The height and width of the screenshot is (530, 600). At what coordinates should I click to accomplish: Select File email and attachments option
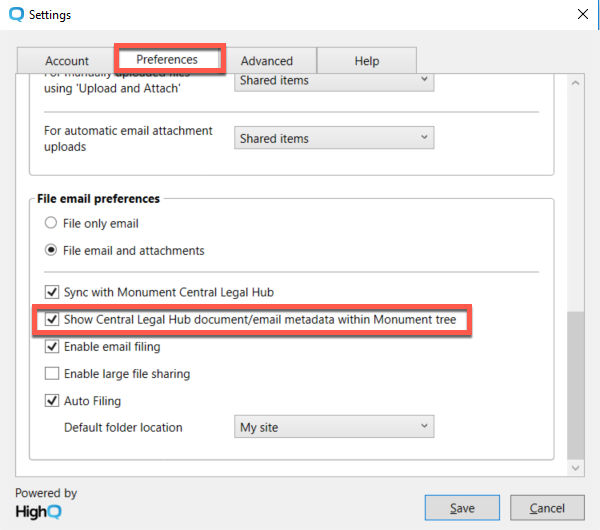(51, 250)
